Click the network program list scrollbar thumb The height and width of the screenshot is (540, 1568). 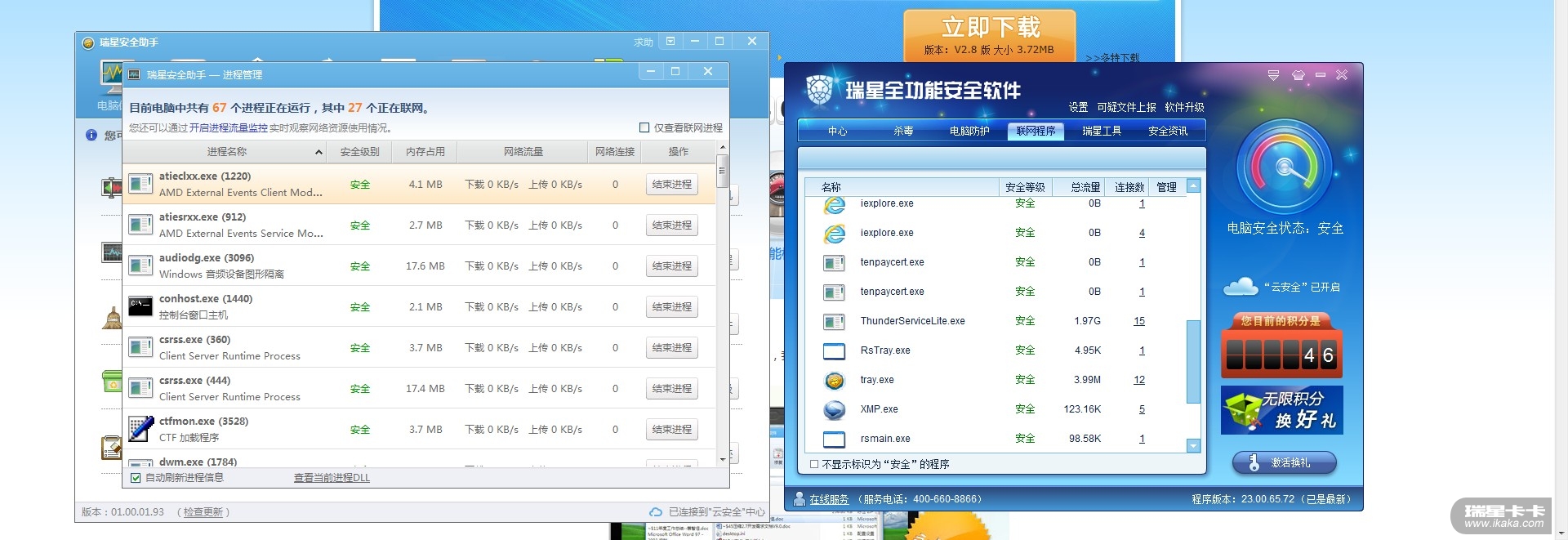[1193, 362]
